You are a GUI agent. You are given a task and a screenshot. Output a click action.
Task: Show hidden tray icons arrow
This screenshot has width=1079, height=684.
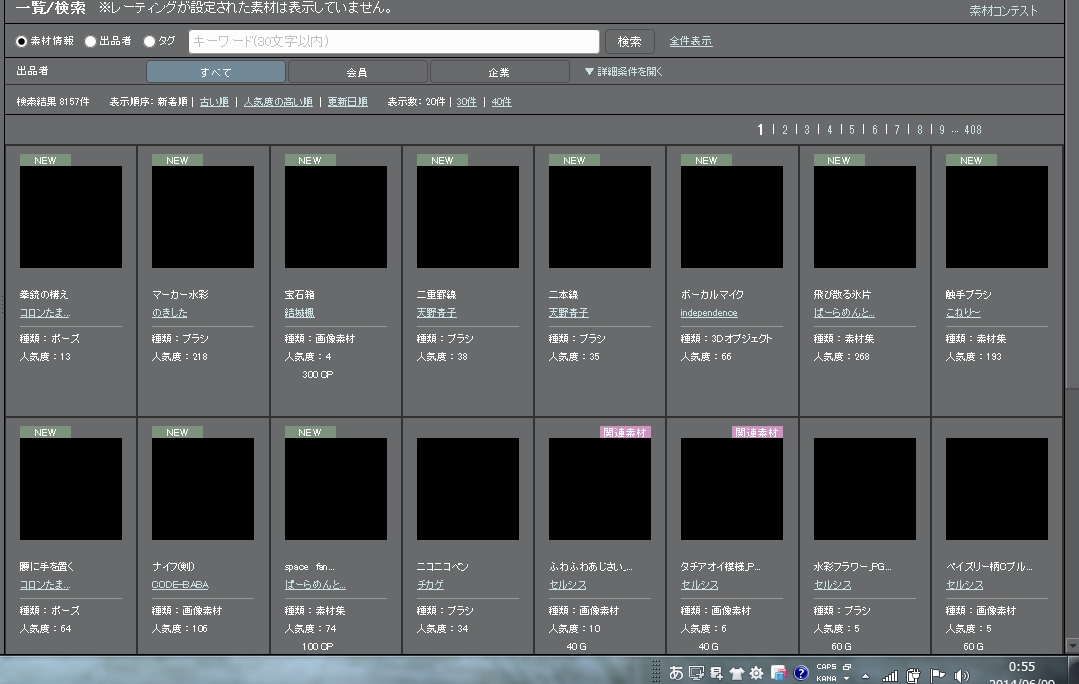866,676
